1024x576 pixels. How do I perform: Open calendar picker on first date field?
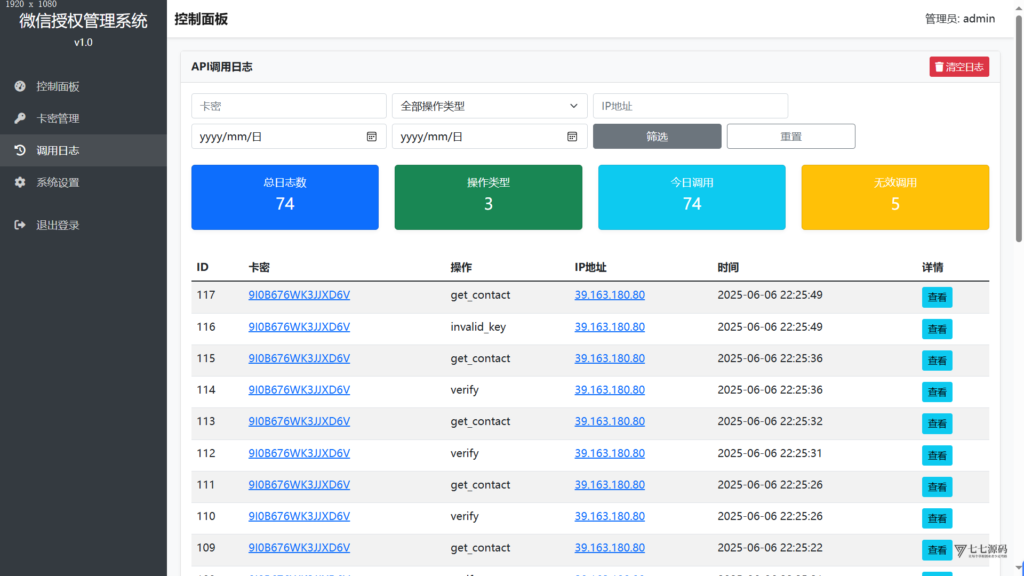[372, 136]
